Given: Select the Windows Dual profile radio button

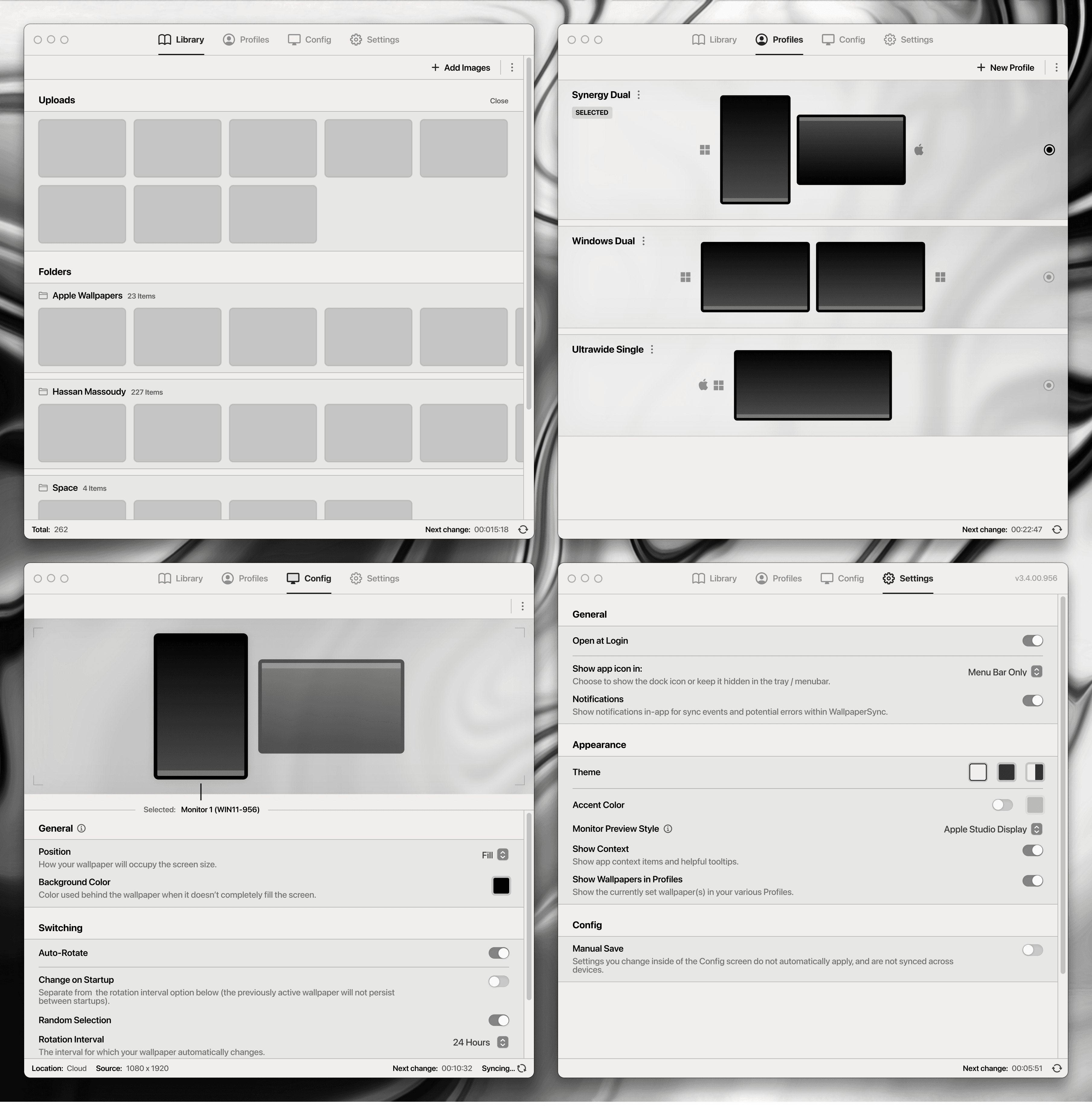Looking at the screenshot, I should pyautogui.click(x=1049, y=277).
